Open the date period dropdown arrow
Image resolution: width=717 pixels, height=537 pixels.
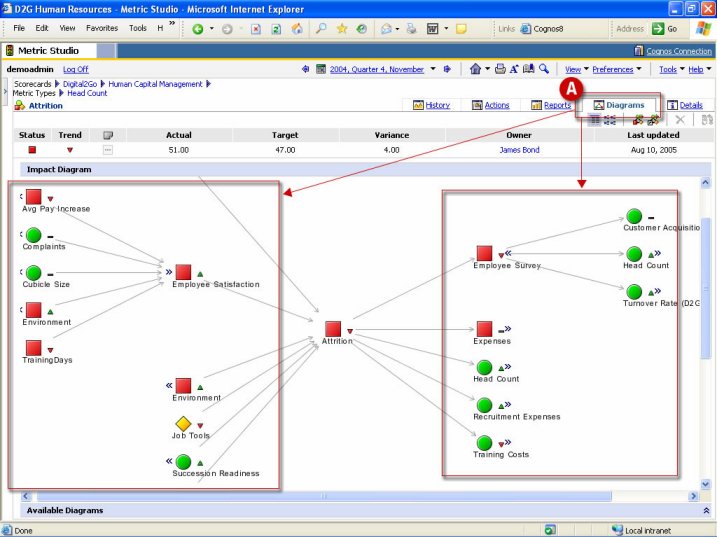(x=433, y=69)
